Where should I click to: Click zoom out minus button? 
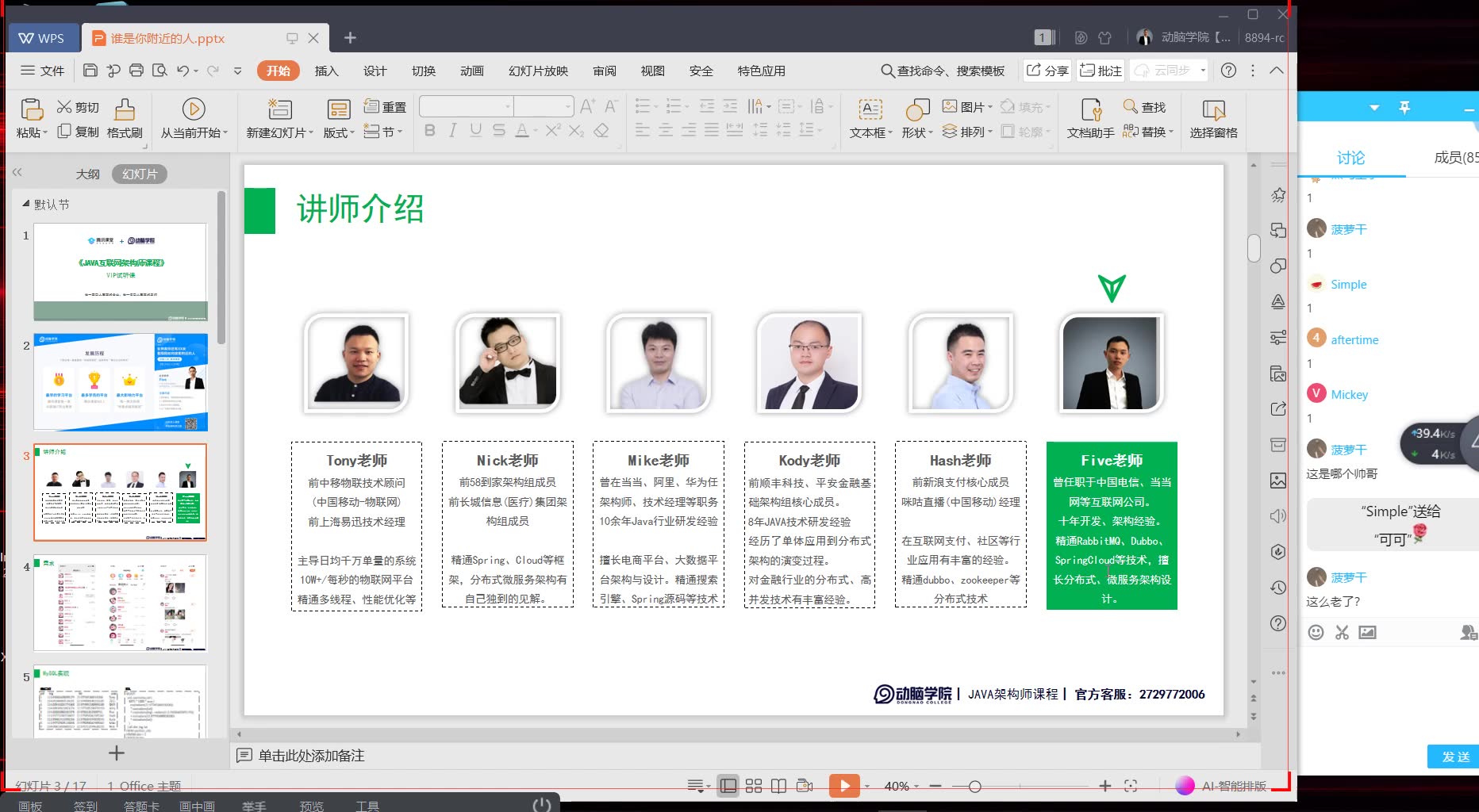pyautogui.click(x=935, y=786)
